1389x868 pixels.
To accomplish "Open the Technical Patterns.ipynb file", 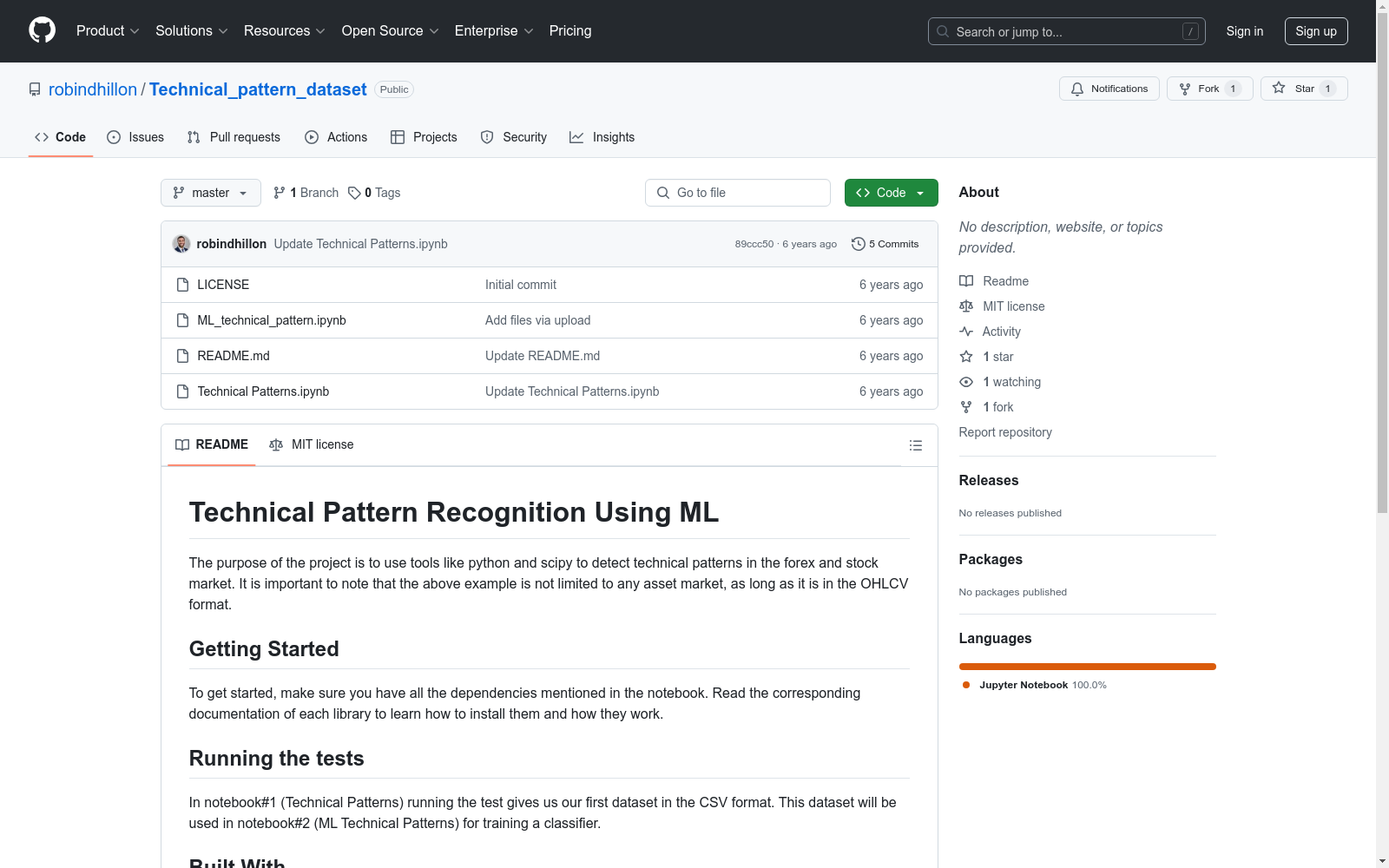I will coord(263,391).
